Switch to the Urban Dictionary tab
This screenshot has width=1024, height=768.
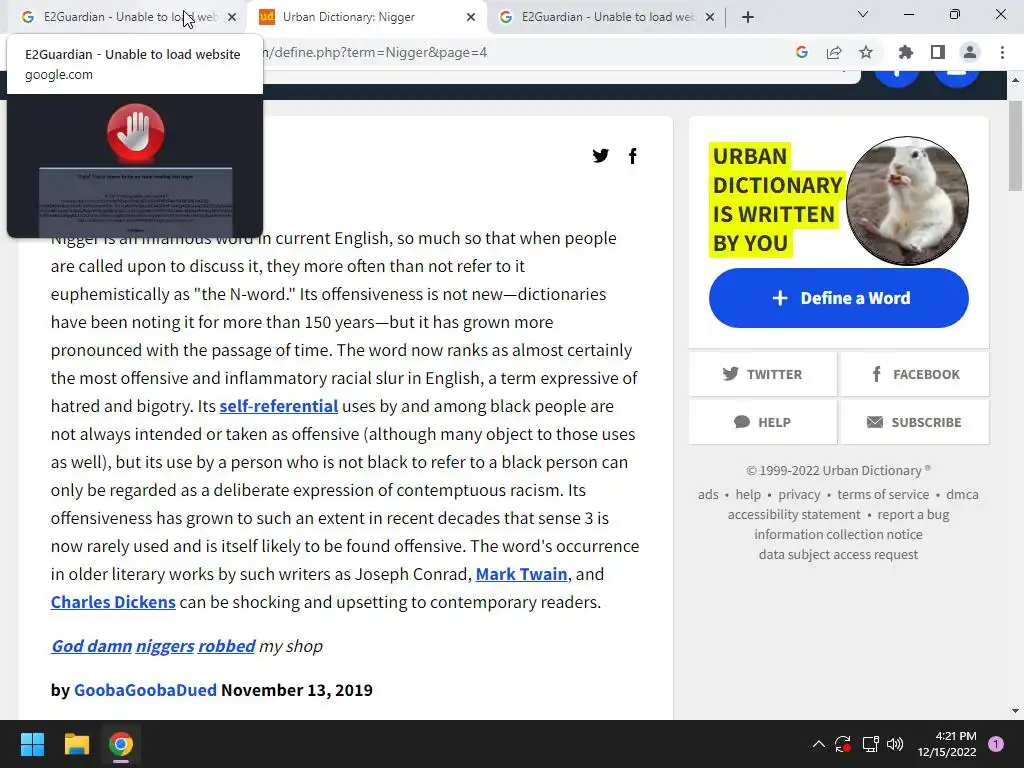(366, 17)
